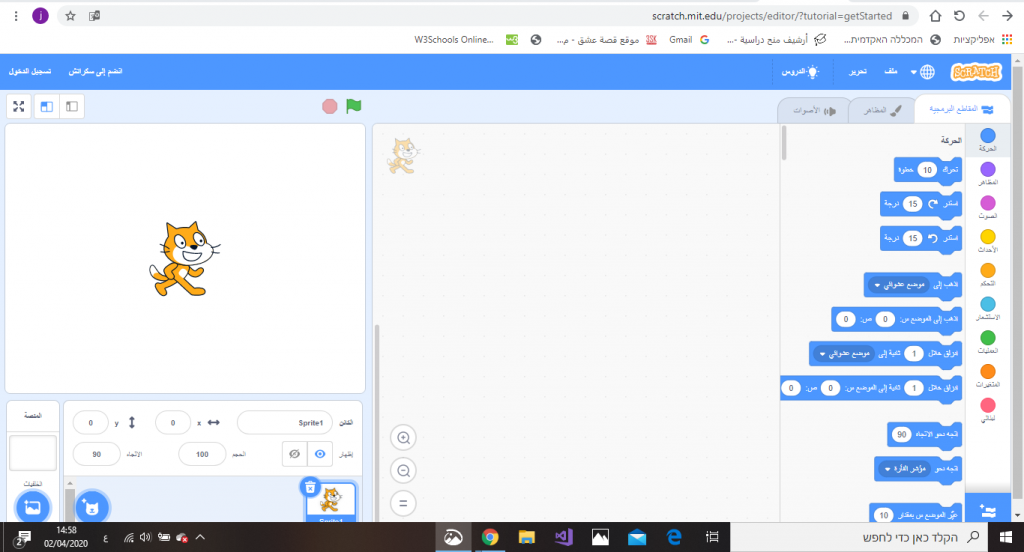The image size is (1024, 552).
Task: Open the الدروس (Tutorials) lightbulb button
Action: pos(800,72)
